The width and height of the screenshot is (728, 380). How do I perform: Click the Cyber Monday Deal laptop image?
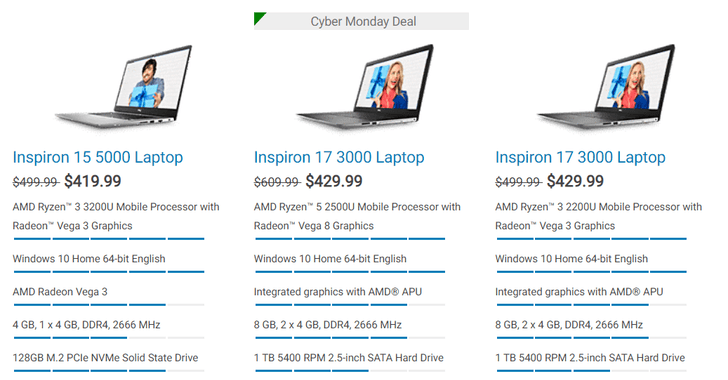click(x=366, y=86)
